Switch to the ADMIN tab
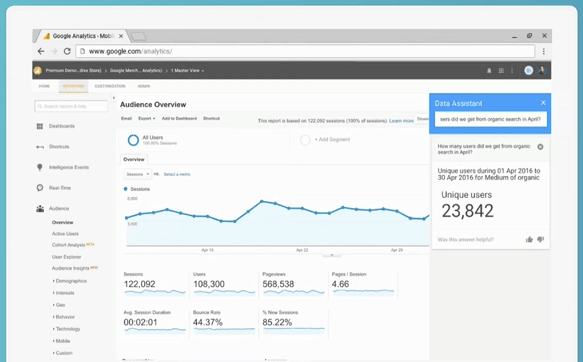 click(144, 86)
